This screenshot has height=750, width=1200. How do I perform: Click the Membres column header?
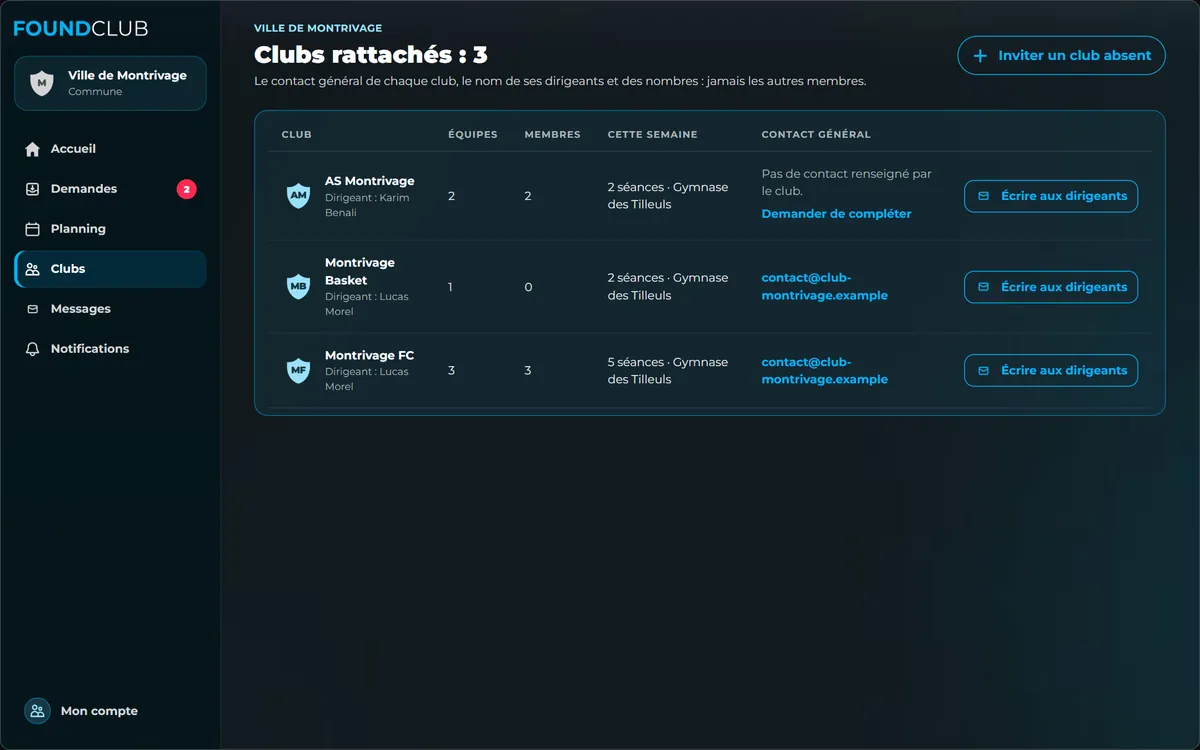(x=552, y=135)
